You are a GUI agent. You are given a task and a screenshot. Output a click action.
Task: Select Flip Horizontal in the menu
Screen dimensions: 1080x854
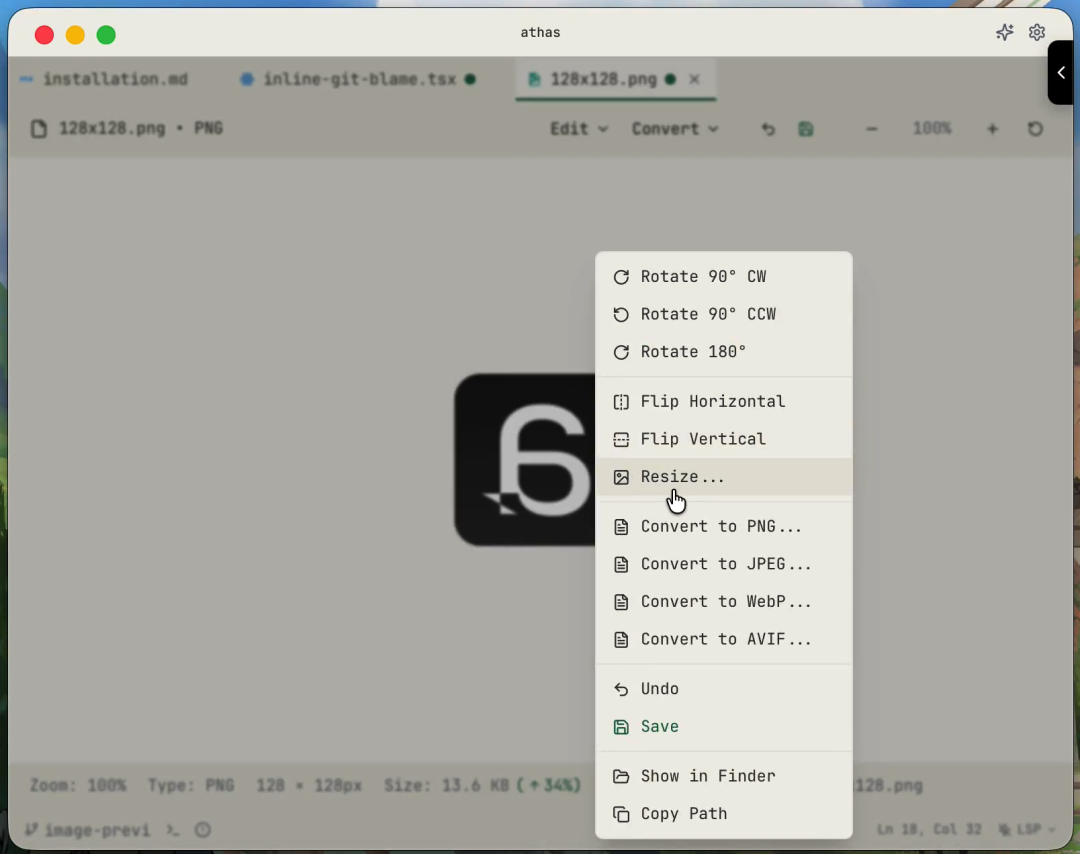[712, 402]
